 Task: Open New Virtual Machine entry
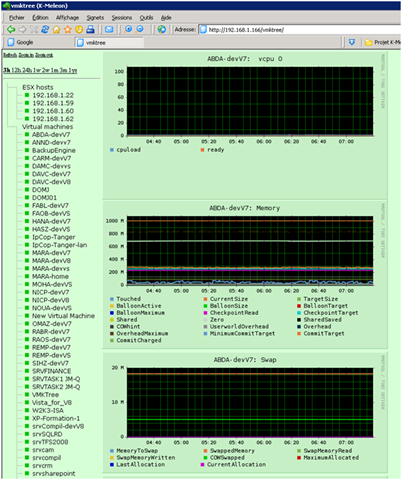tap(63, 316)
